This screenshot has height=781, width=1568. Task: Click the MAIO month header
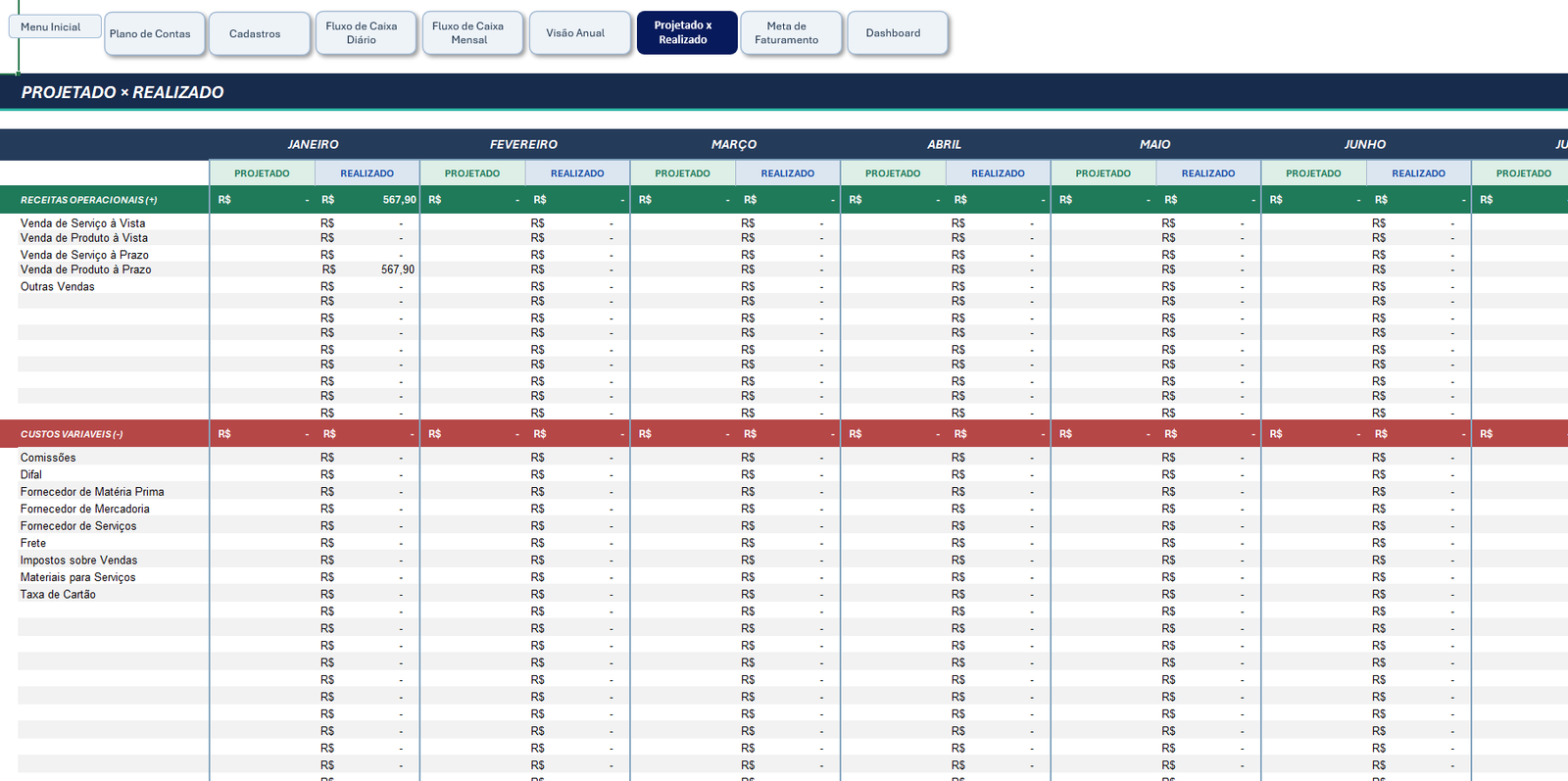tap(1155, 144)
